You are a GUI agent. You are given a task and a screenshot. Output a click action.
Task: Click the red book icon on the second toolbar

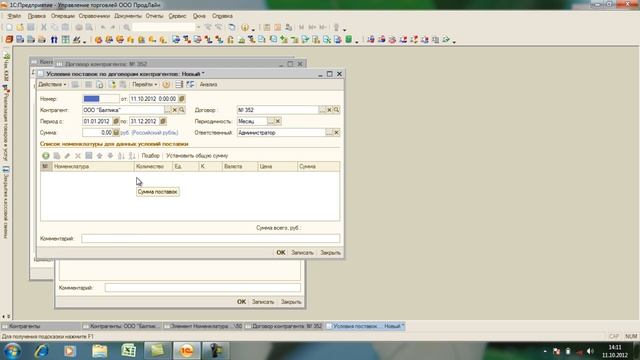tap(9, 40)
